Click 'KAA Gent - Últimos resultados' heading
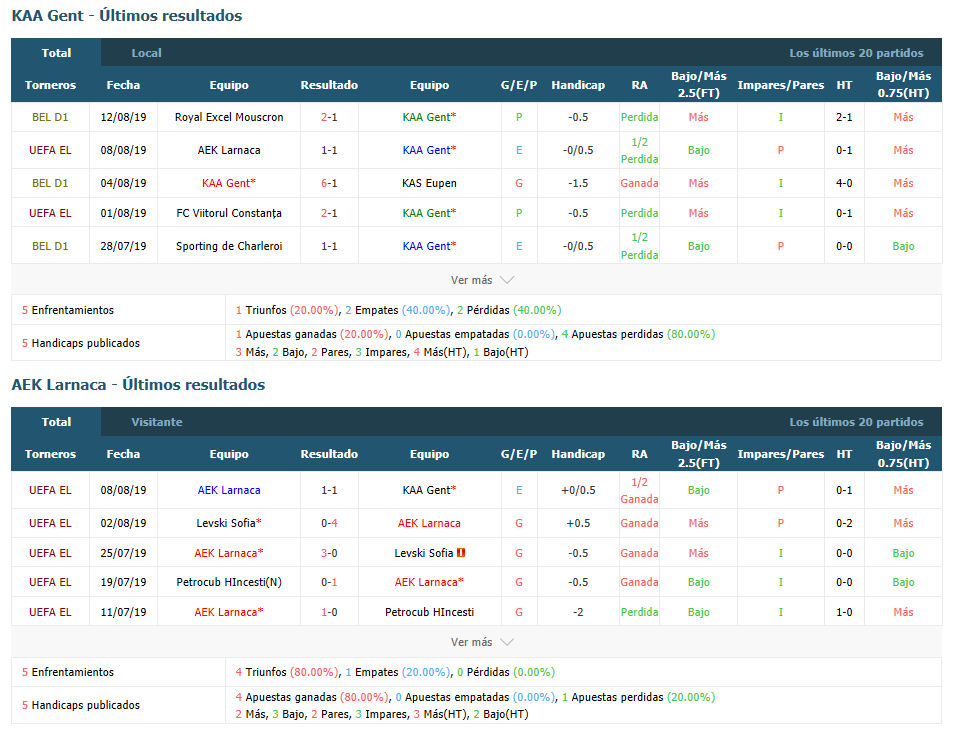This screenshot has width=963, height=736. (127, 16)
